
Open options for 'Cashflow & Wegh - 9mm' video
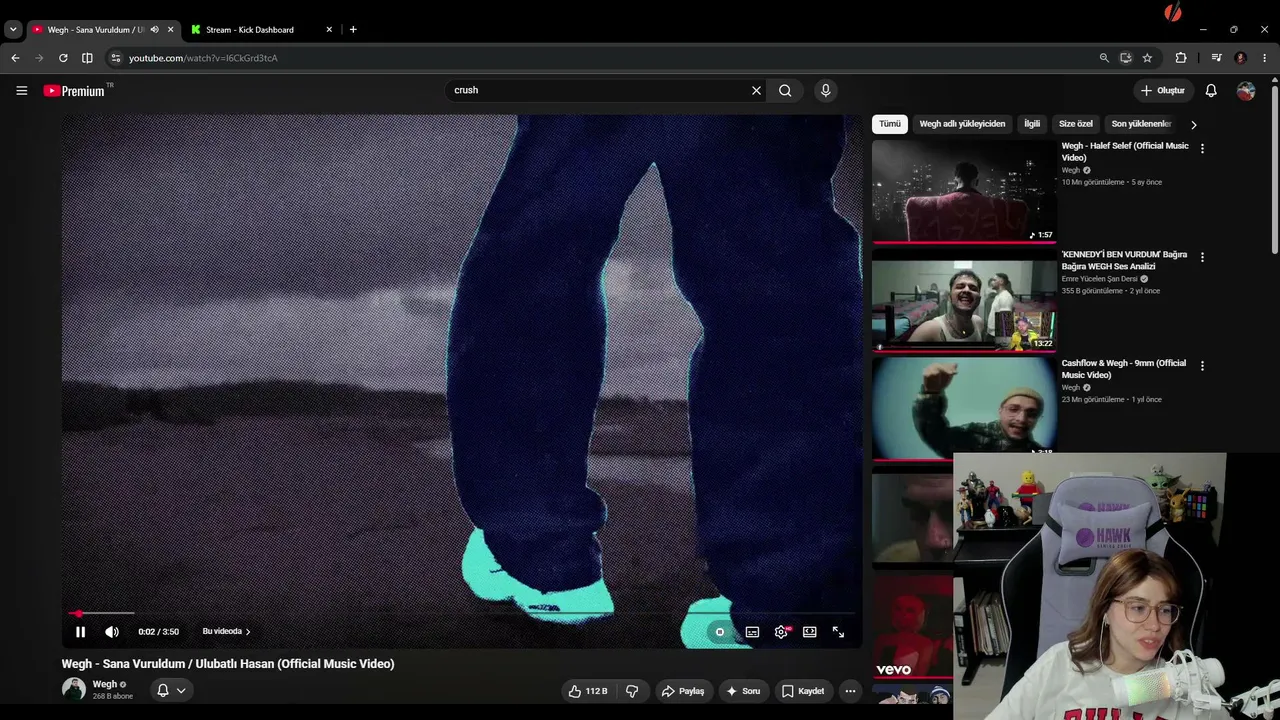pyautogui.click(x=1202, y=366)
